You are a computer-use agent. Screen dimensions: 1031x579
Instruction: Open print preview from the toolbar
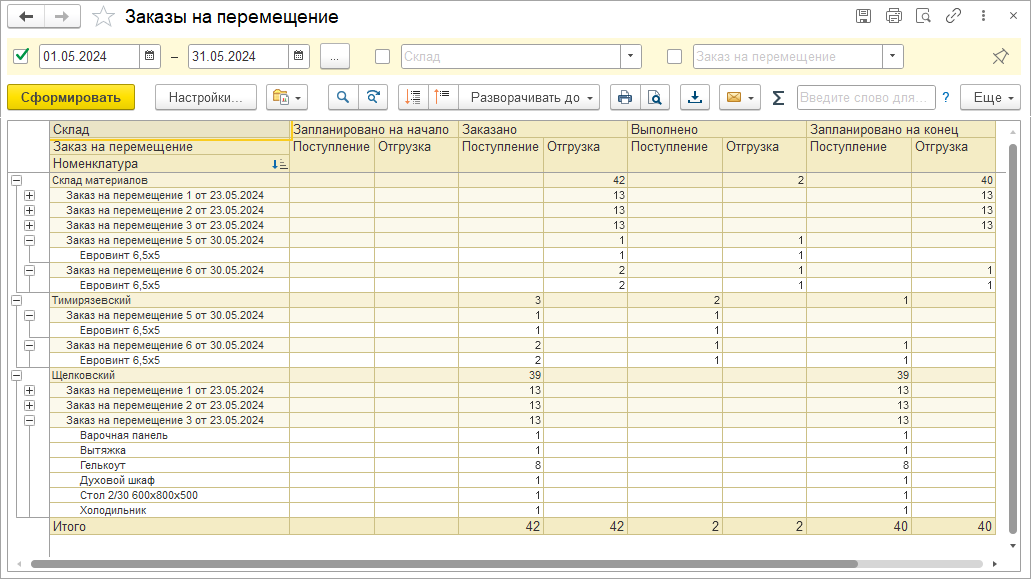[x=654, y=97]
